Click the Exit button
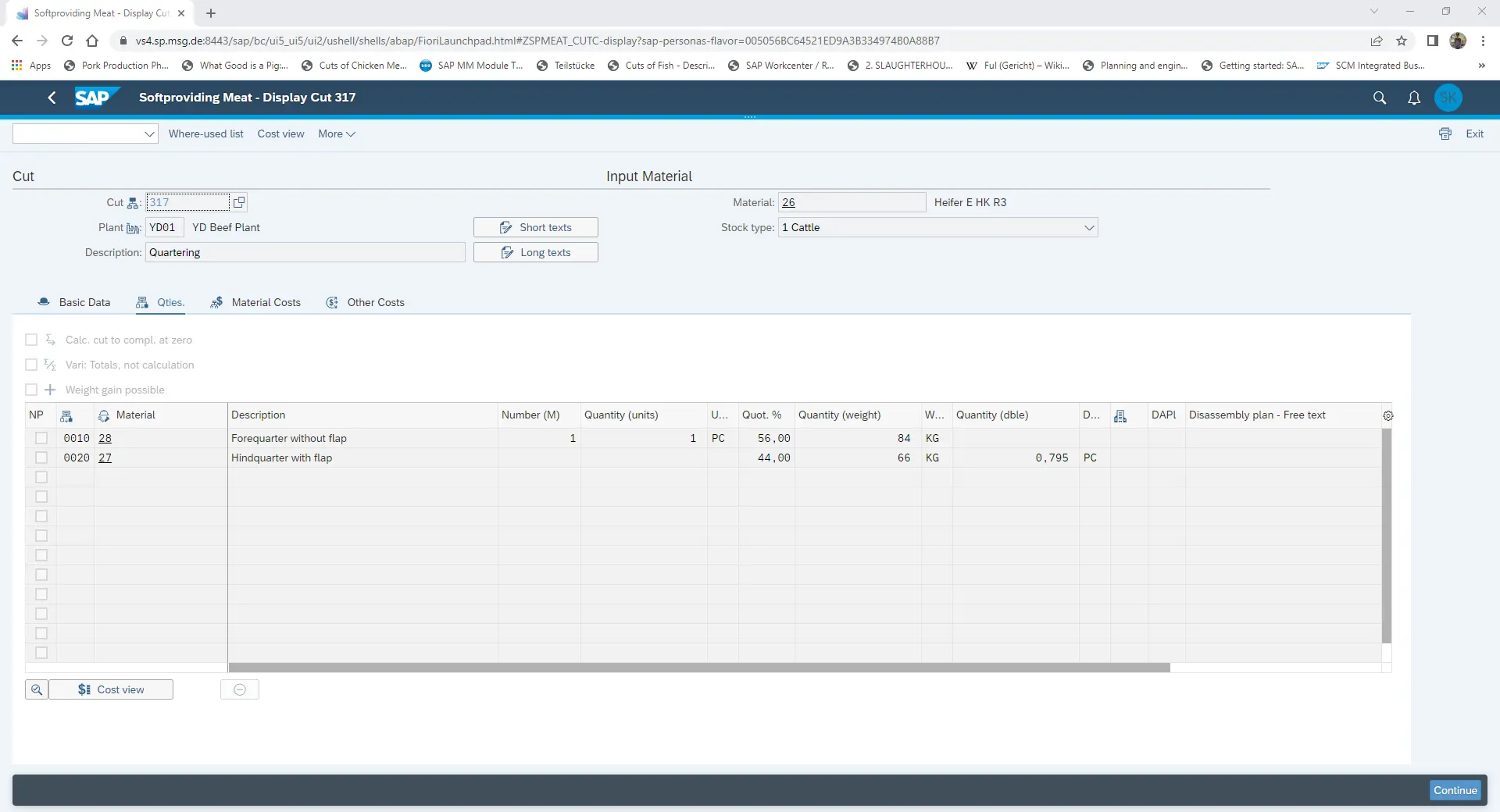This screenshot has height=812, width=1500. coord(1474,134)
